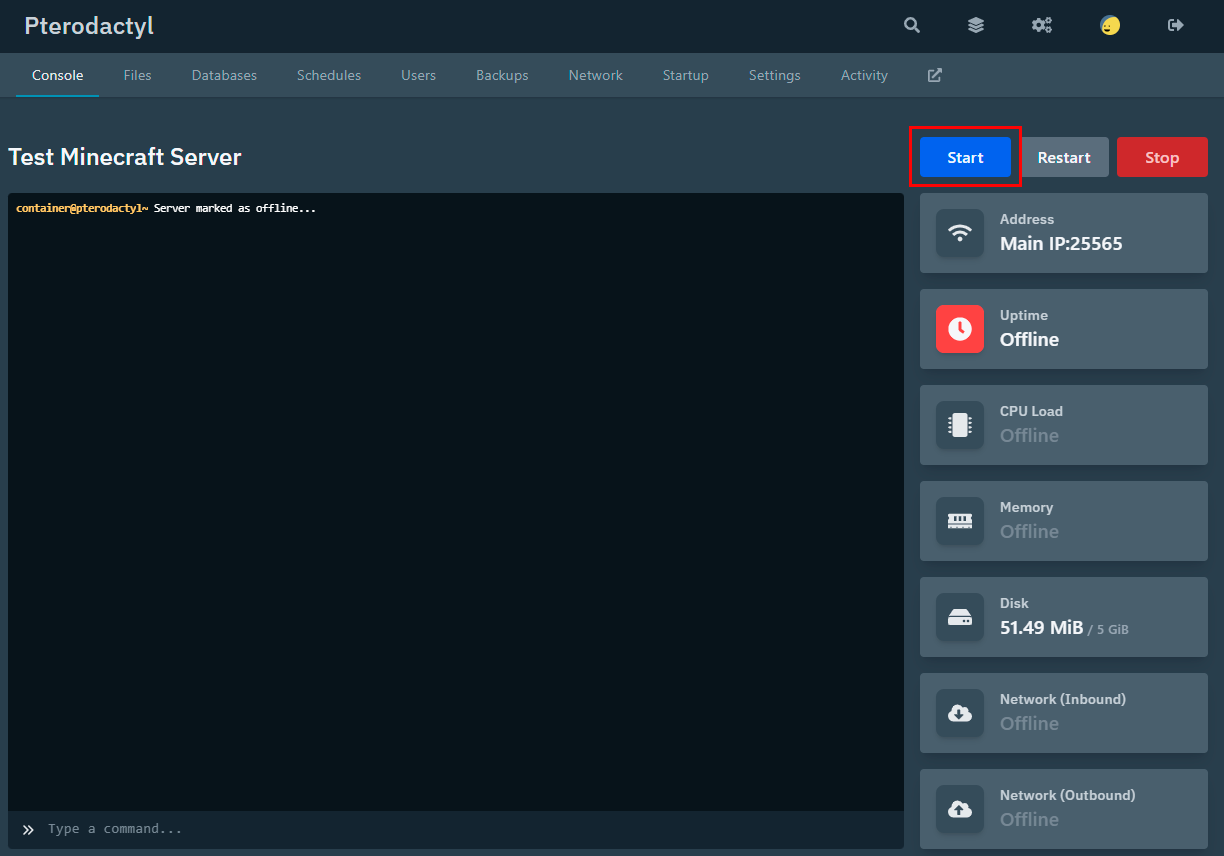The width and height of the screenshot is (1224, 856).
Task: Open the Databases tab
Action: click(224, 75)
